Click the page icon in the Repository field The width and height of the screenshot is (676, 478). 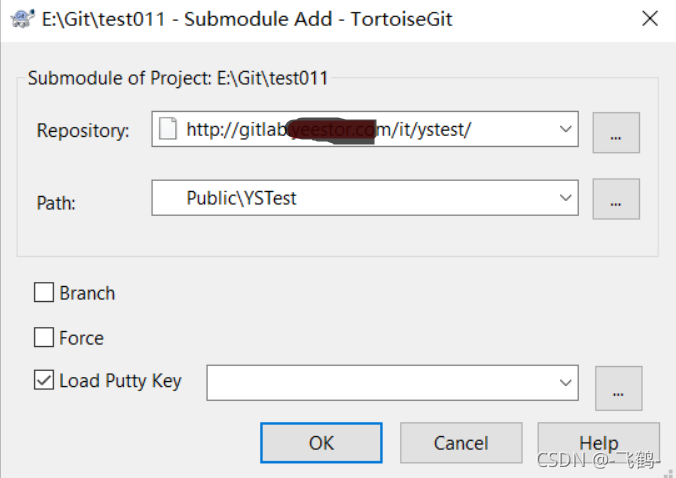tap(169, 129)
